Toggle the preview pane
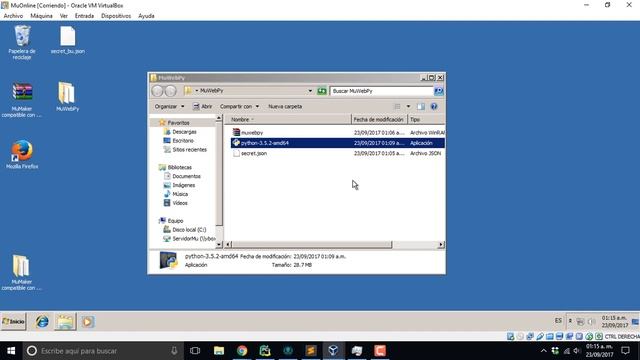The height and width of the screenshot is (360, 640). pos(421,107)
